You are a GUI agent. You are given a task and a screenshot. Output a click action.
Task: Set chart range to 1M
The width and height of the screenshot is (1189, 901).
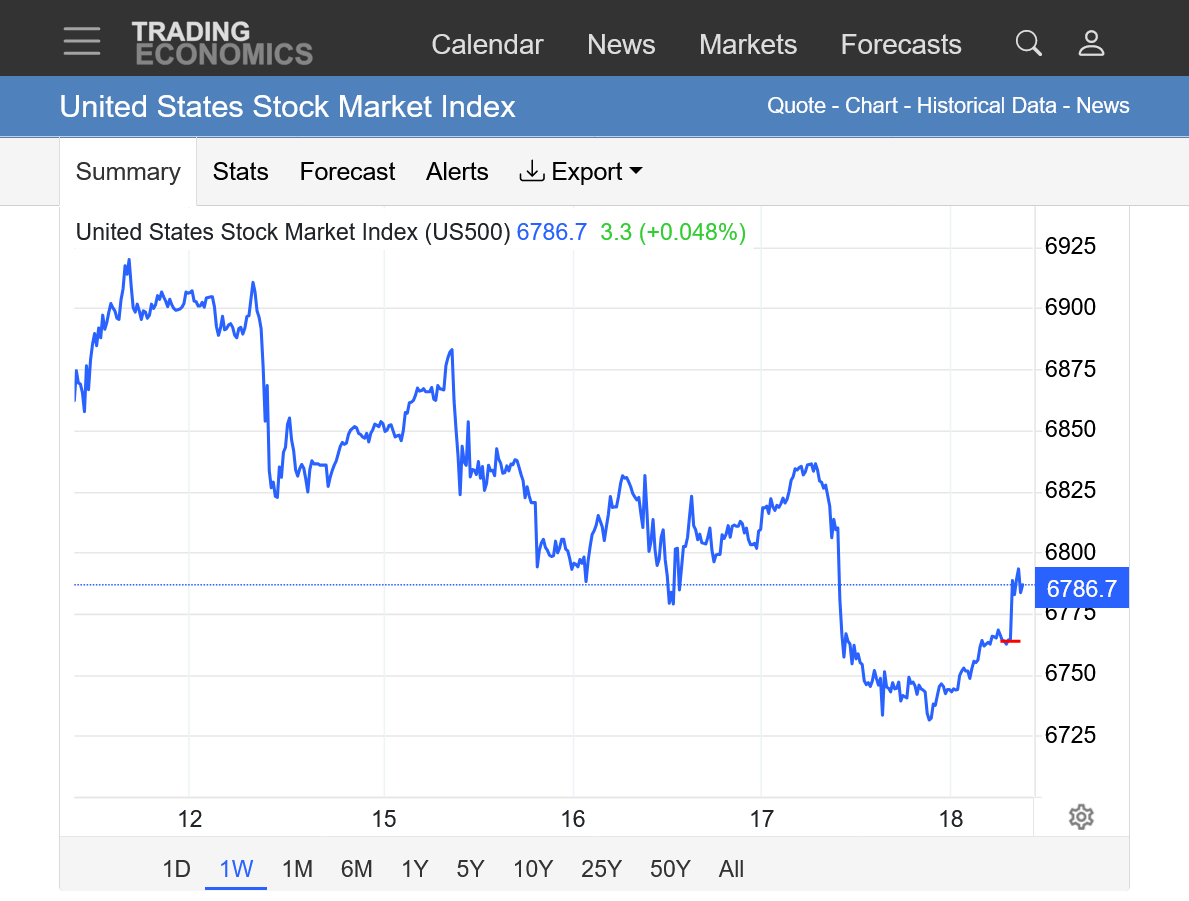[297, 869]
